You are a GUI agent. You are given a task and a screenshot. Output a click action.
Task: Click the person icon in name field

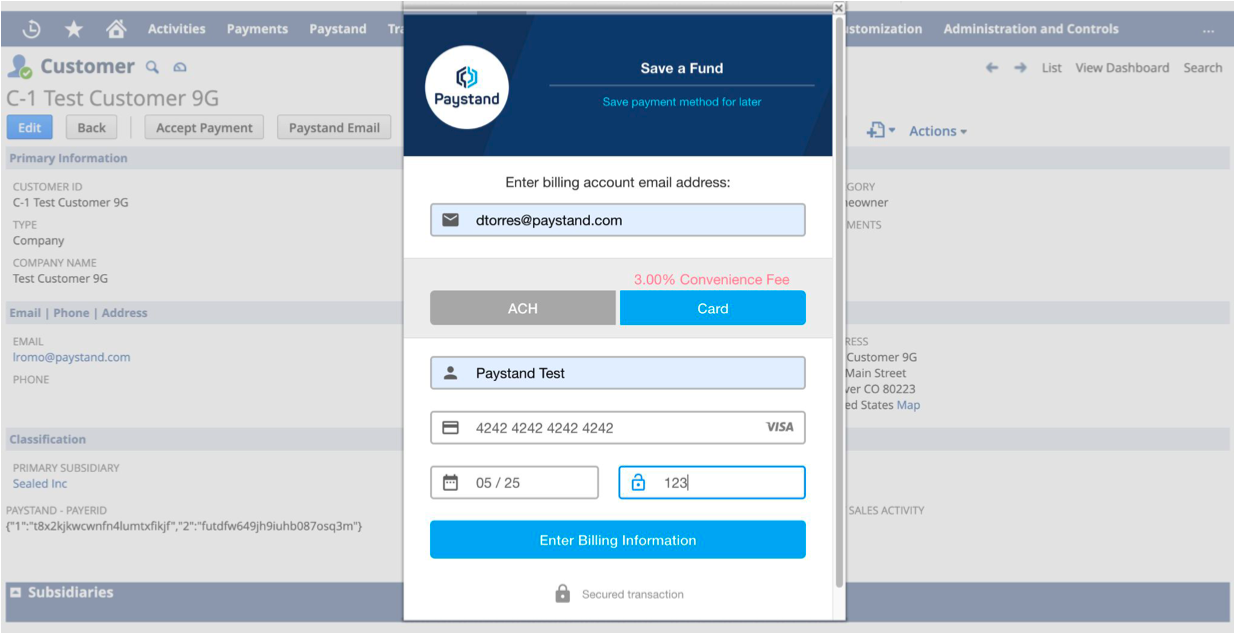(451, 373)
